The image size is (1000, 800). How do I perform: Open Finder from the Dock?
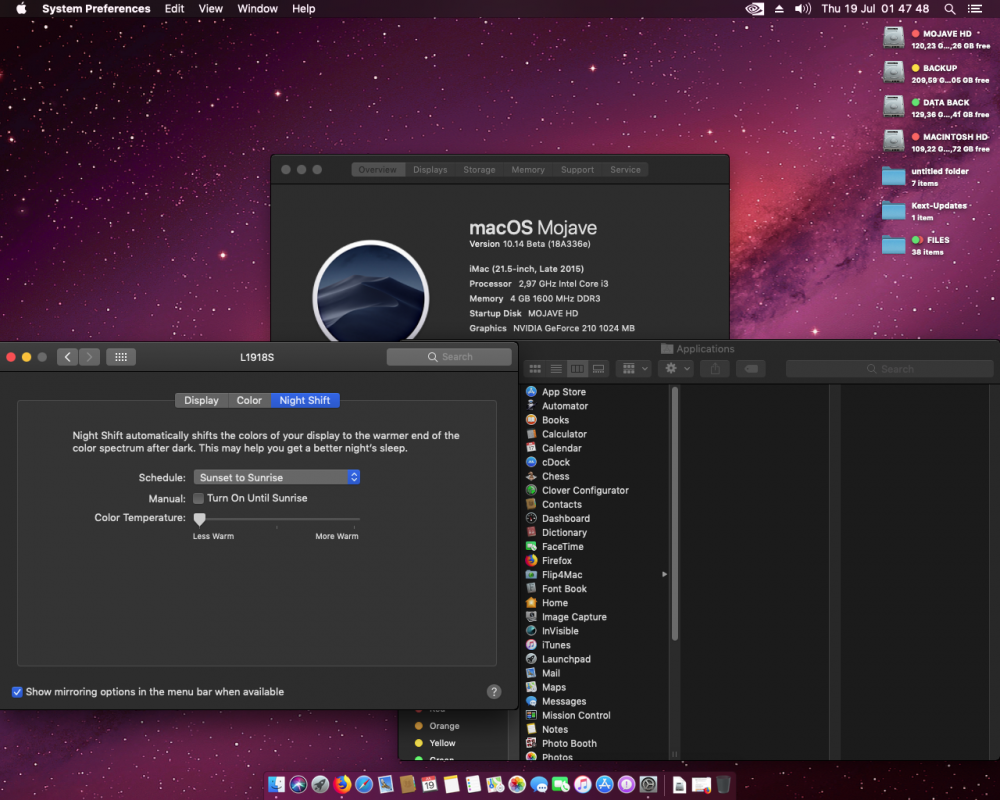tap(276, 784)
